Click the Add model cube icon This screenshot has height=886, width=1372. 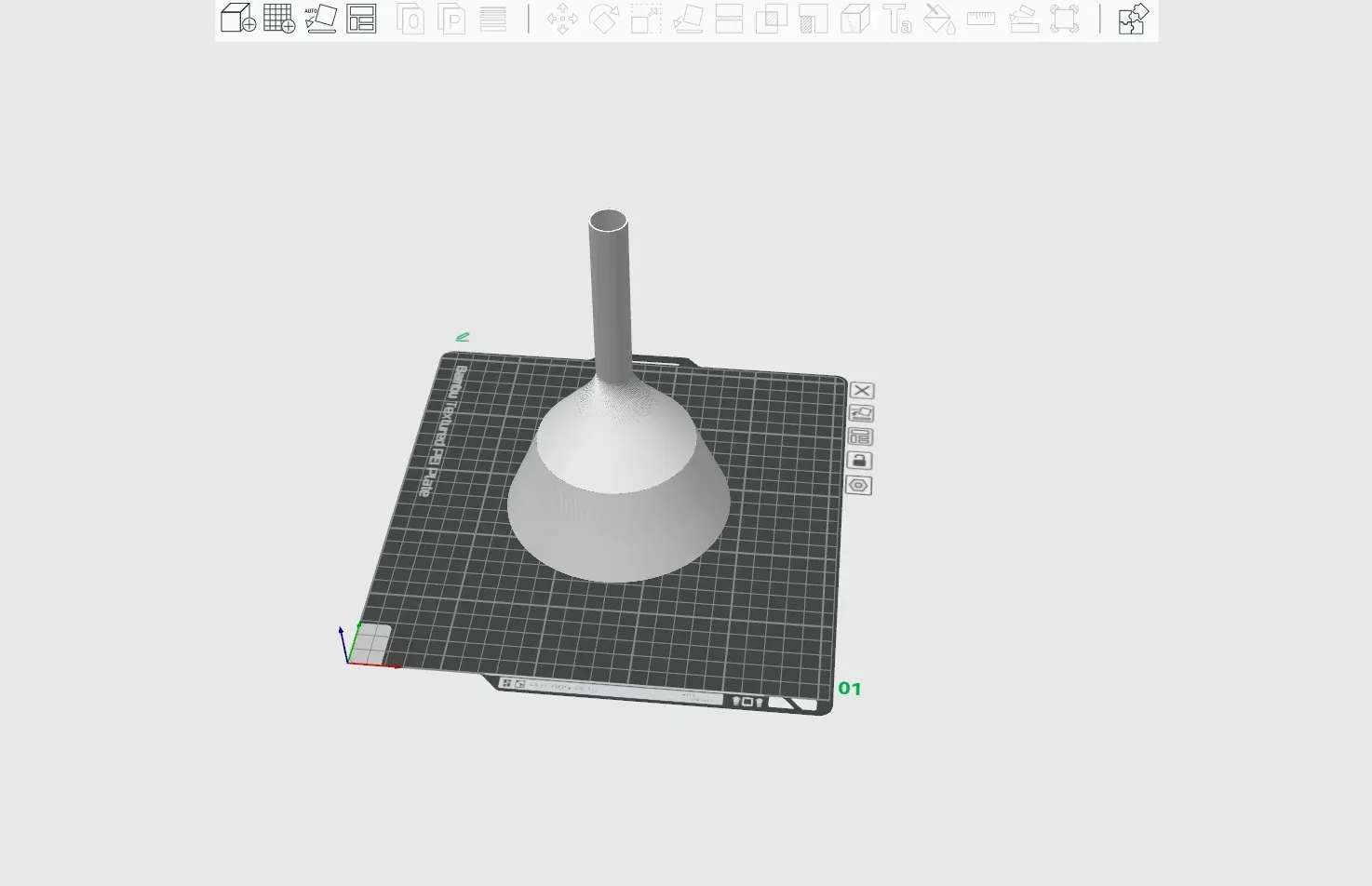[x=238, y=19]
